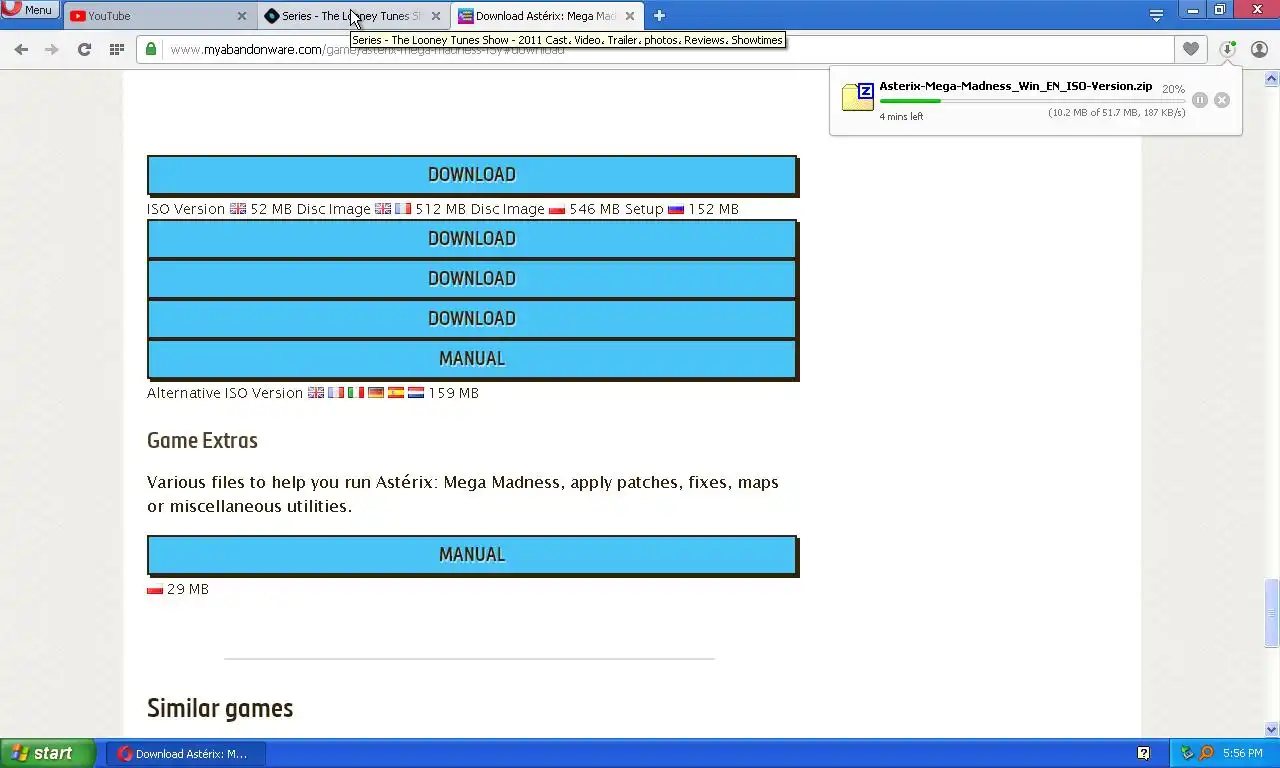Click the Russian flag next to 152 MB
This screenshot has width=1280, height=768.
coord(676,210)
